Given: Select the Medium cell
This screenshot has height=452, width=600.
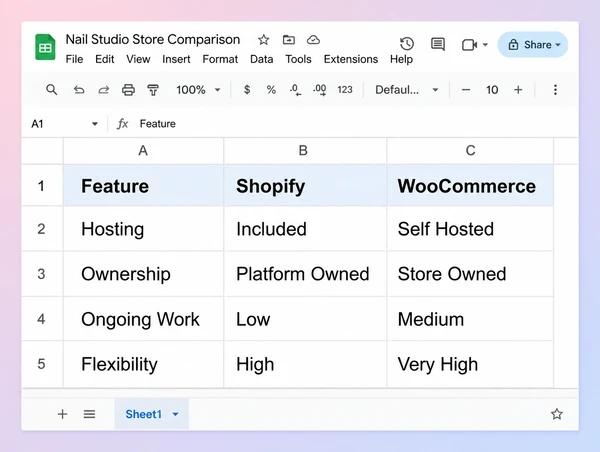Looking at the screenshot, I should [470, 319].
